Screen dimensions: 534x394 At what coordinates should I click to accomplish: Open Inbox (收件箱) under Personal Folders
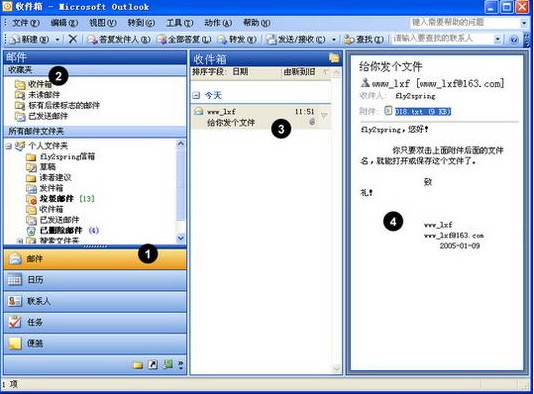45,209
